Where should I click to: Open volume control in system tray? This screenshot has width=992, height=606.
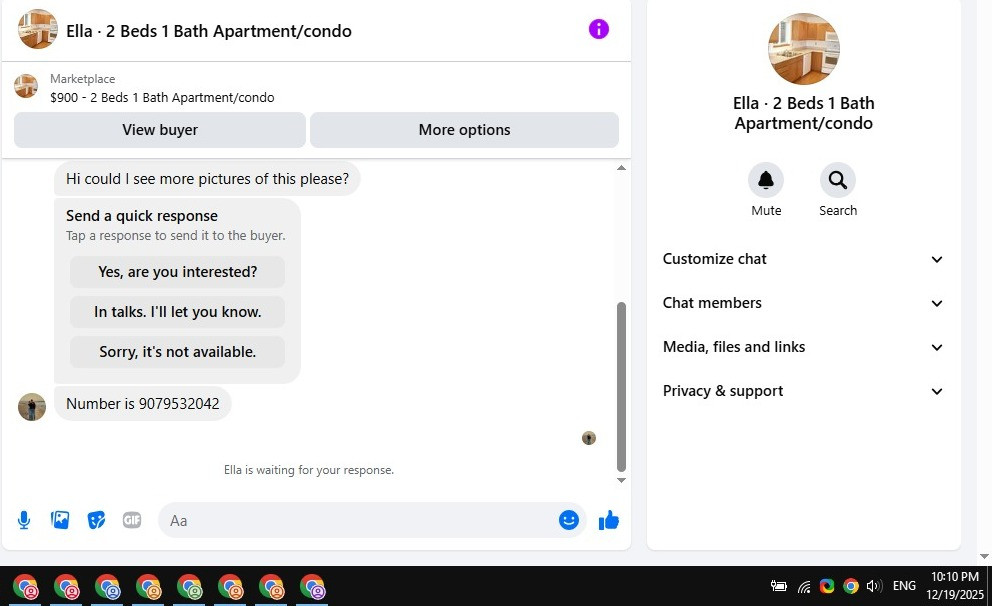pos(874,586)
